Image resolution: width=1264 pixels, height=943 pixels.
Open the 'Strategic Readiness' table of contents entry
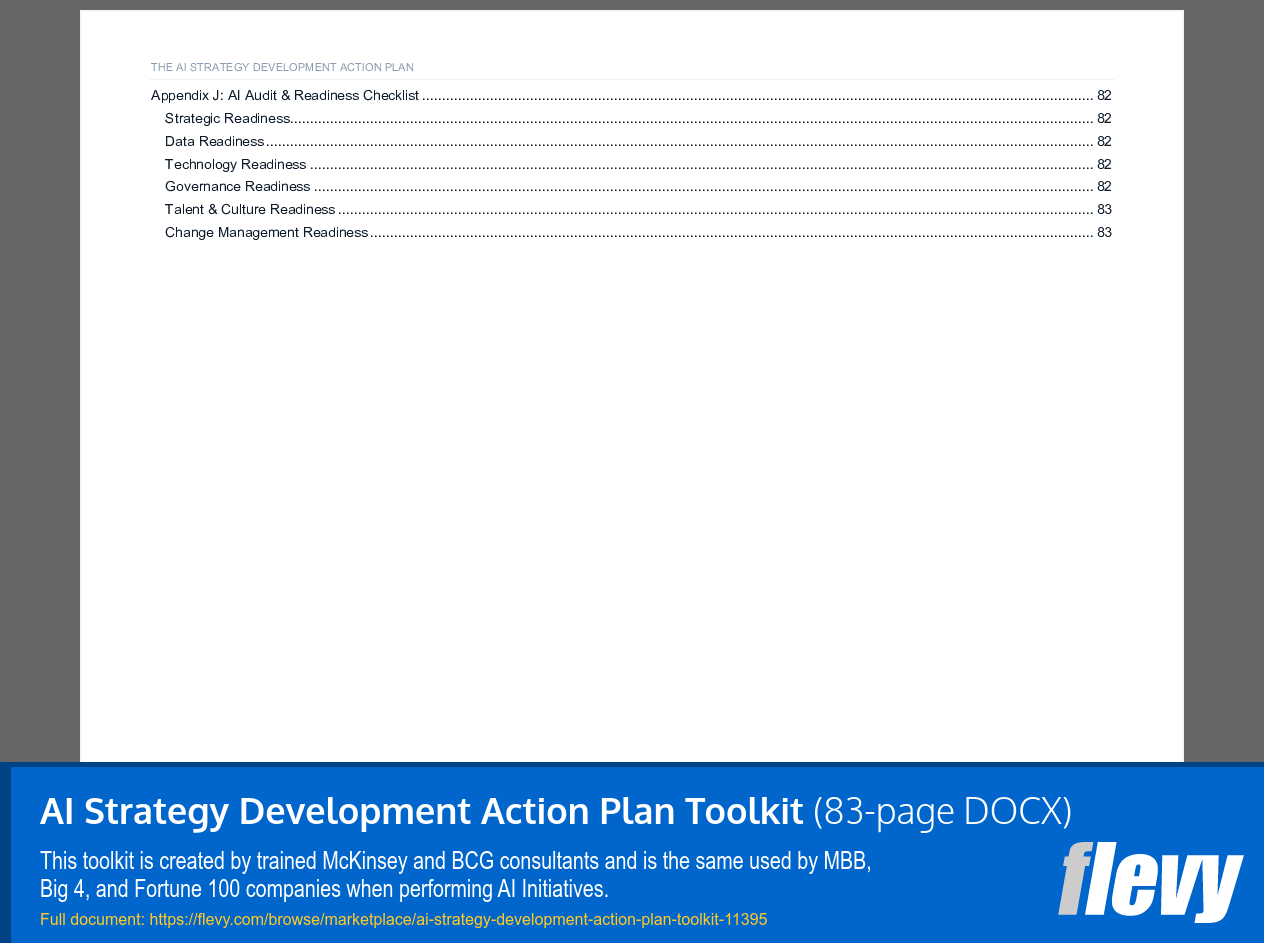pyautogui.click(x=227, y=117)
